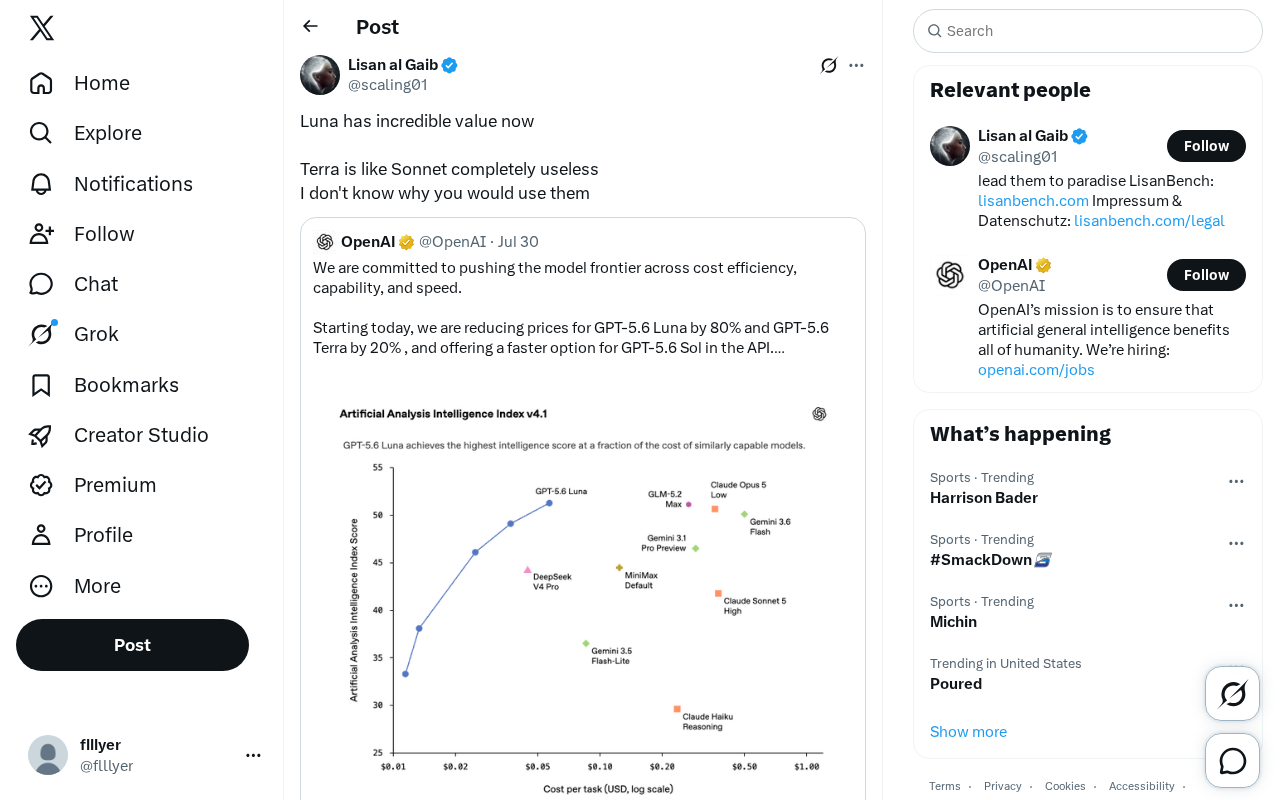Open Notifications bell in sidebar
The height and width of the screenshot is (800, 1280).
pos(41,184)
